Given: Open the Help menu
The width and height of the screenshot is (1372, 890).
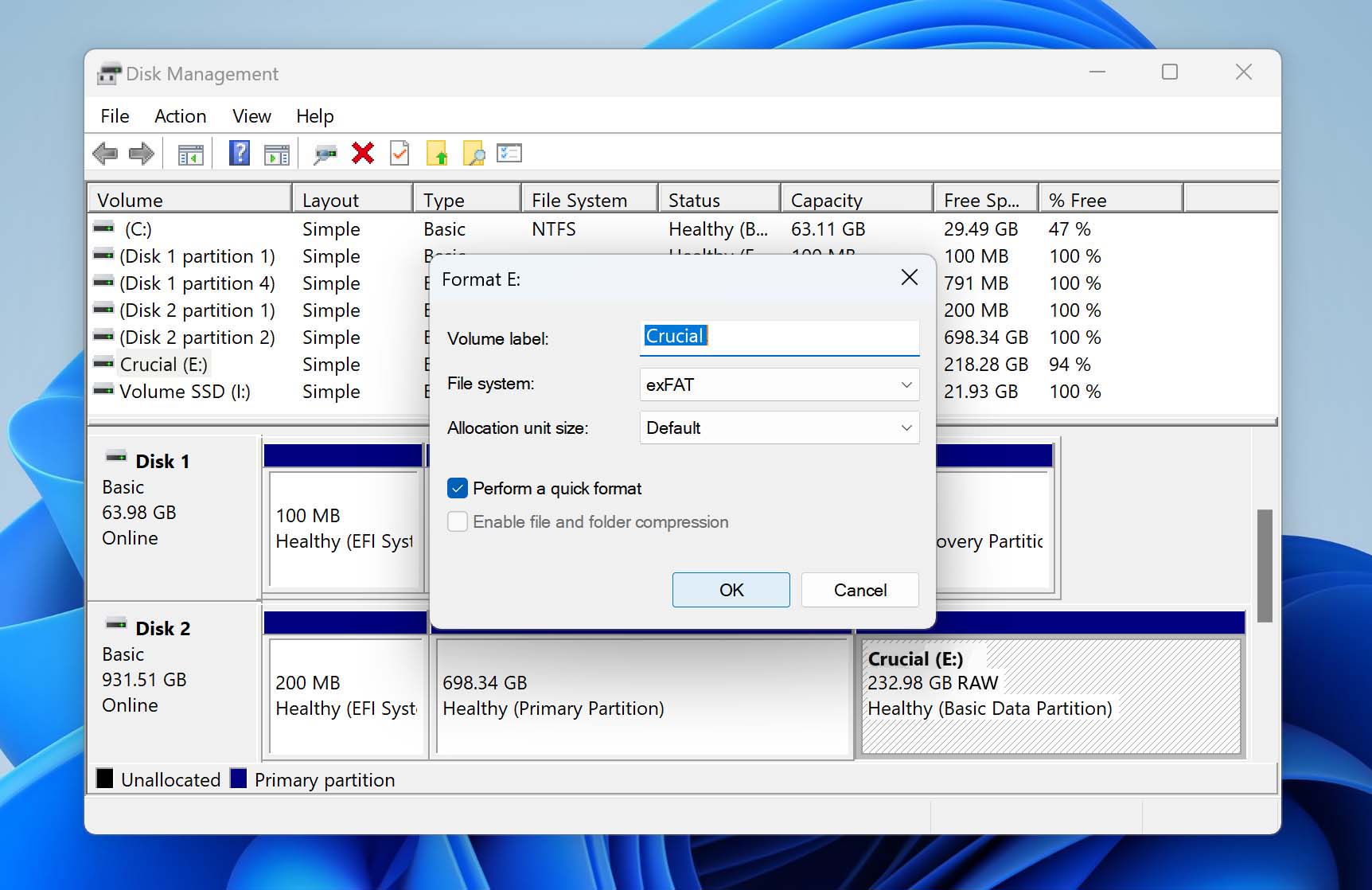Looking at the screenshot, I should click(x=315, y=116).
